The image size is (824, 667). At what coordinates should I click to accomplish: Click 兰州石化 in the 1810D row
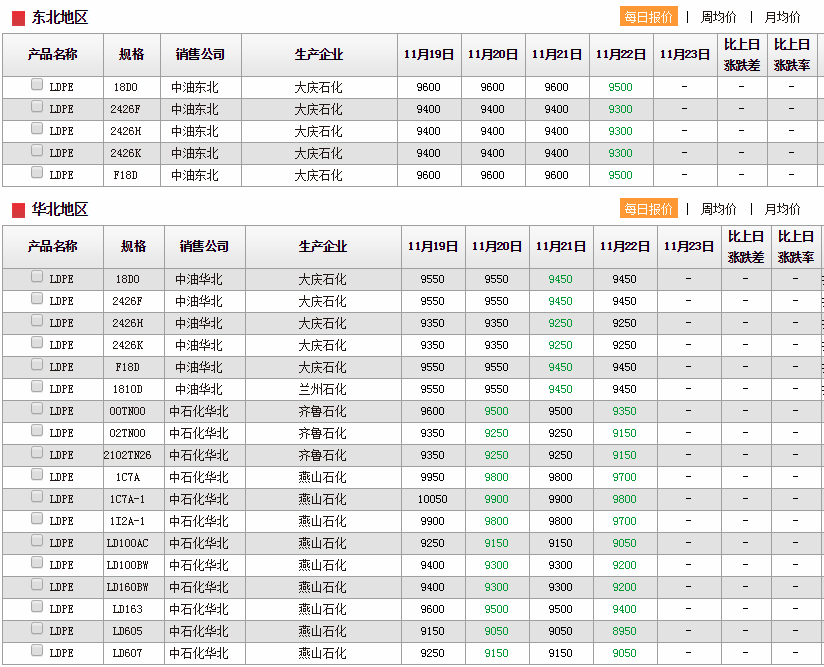point(323,389)
